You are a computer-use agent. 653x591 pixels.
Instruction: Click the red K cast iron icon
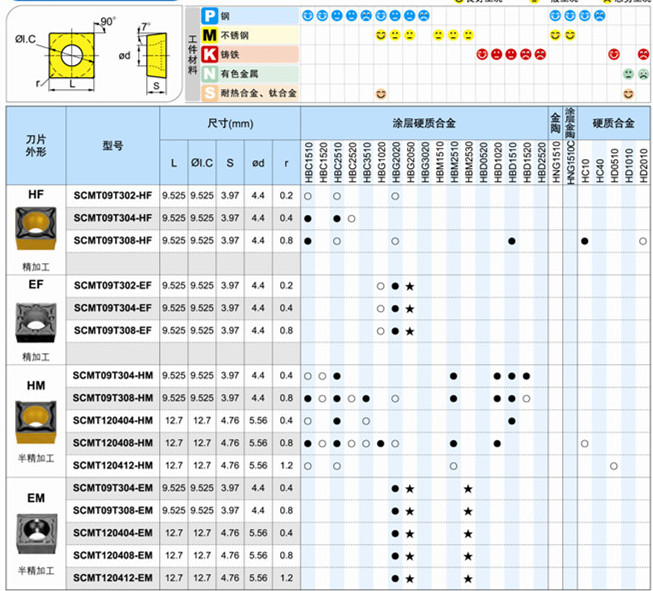[x=209, y=54]
